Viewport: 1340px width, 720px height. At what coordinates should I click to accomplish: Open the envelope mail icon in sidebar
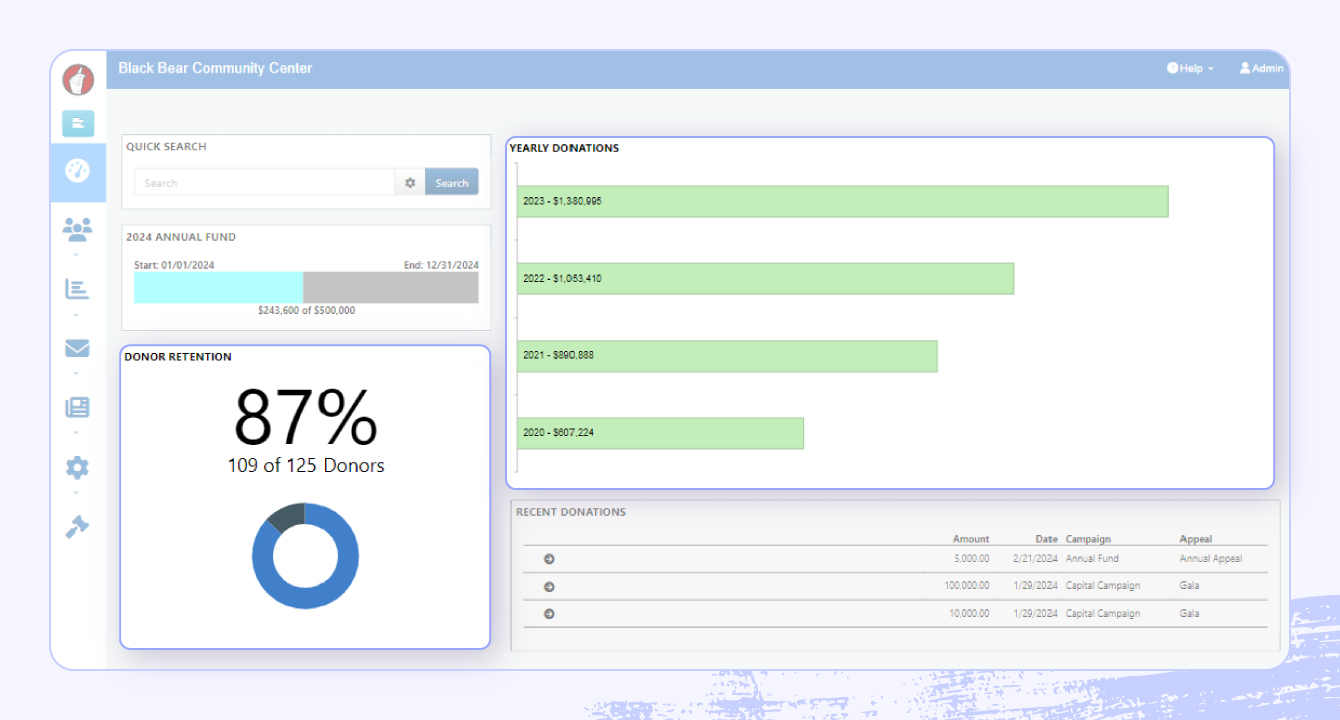click(x=77, y=348)
